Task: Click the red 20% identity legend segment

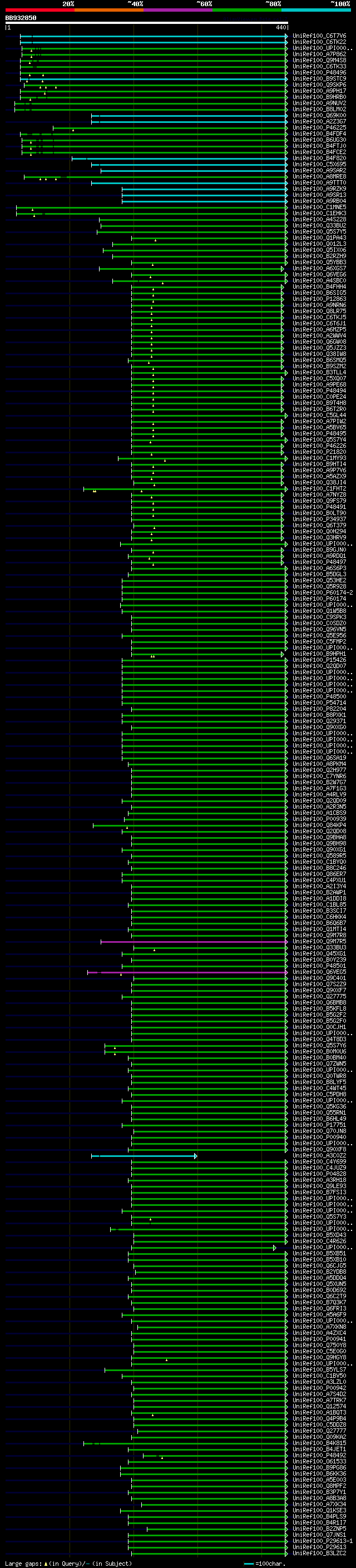Action: tap(39, 10)
